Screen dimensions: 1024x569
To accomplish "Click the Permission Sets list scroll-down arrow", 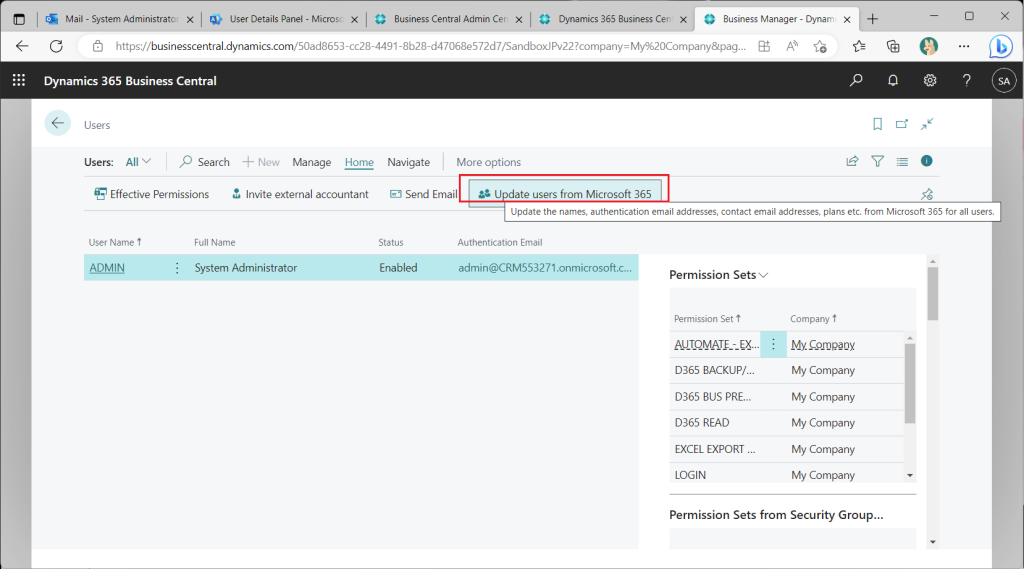I will point(910,476).
